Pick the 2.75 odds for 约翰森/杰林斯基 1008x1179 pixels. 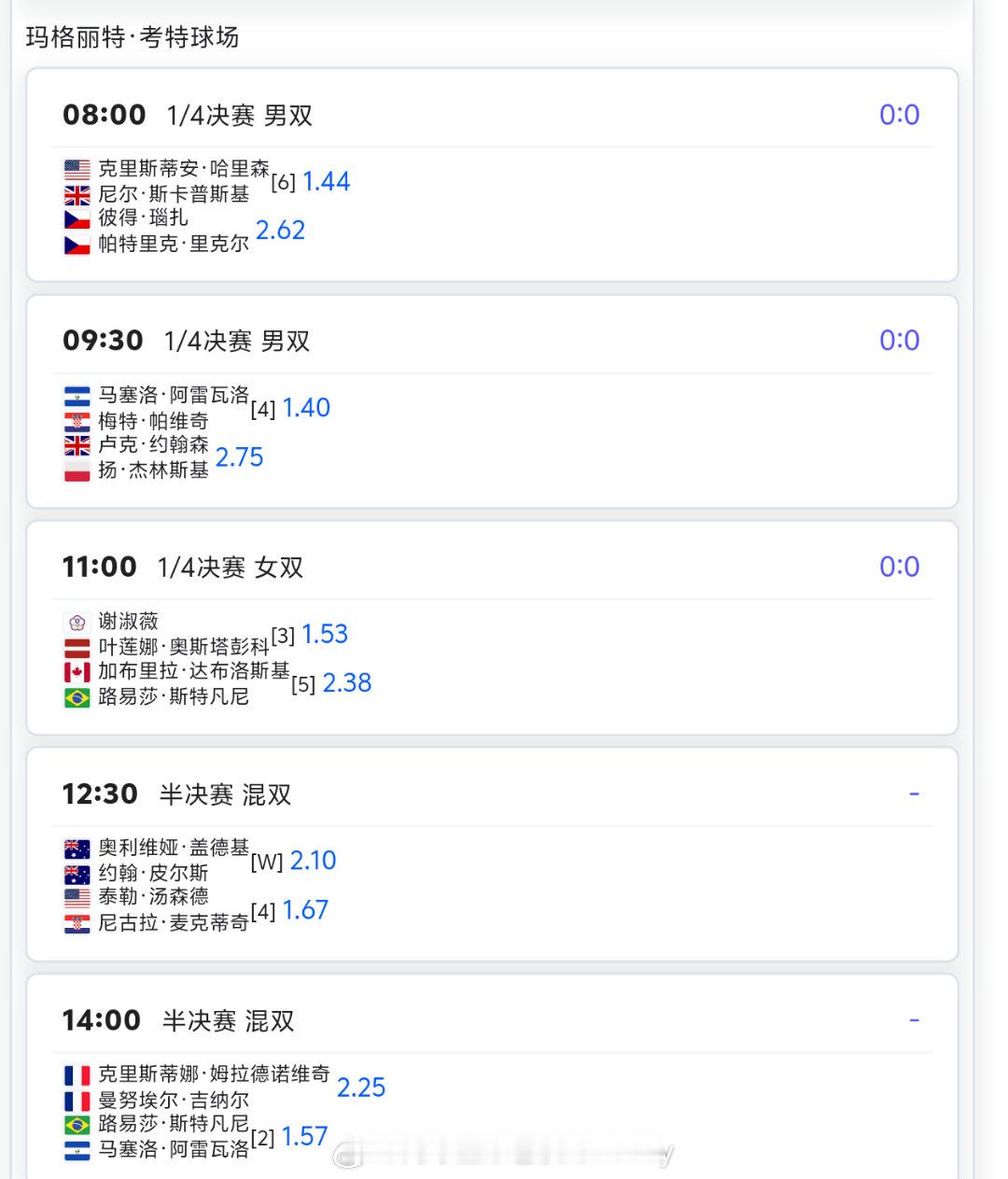pyautogui.click(x=239, y=457)
